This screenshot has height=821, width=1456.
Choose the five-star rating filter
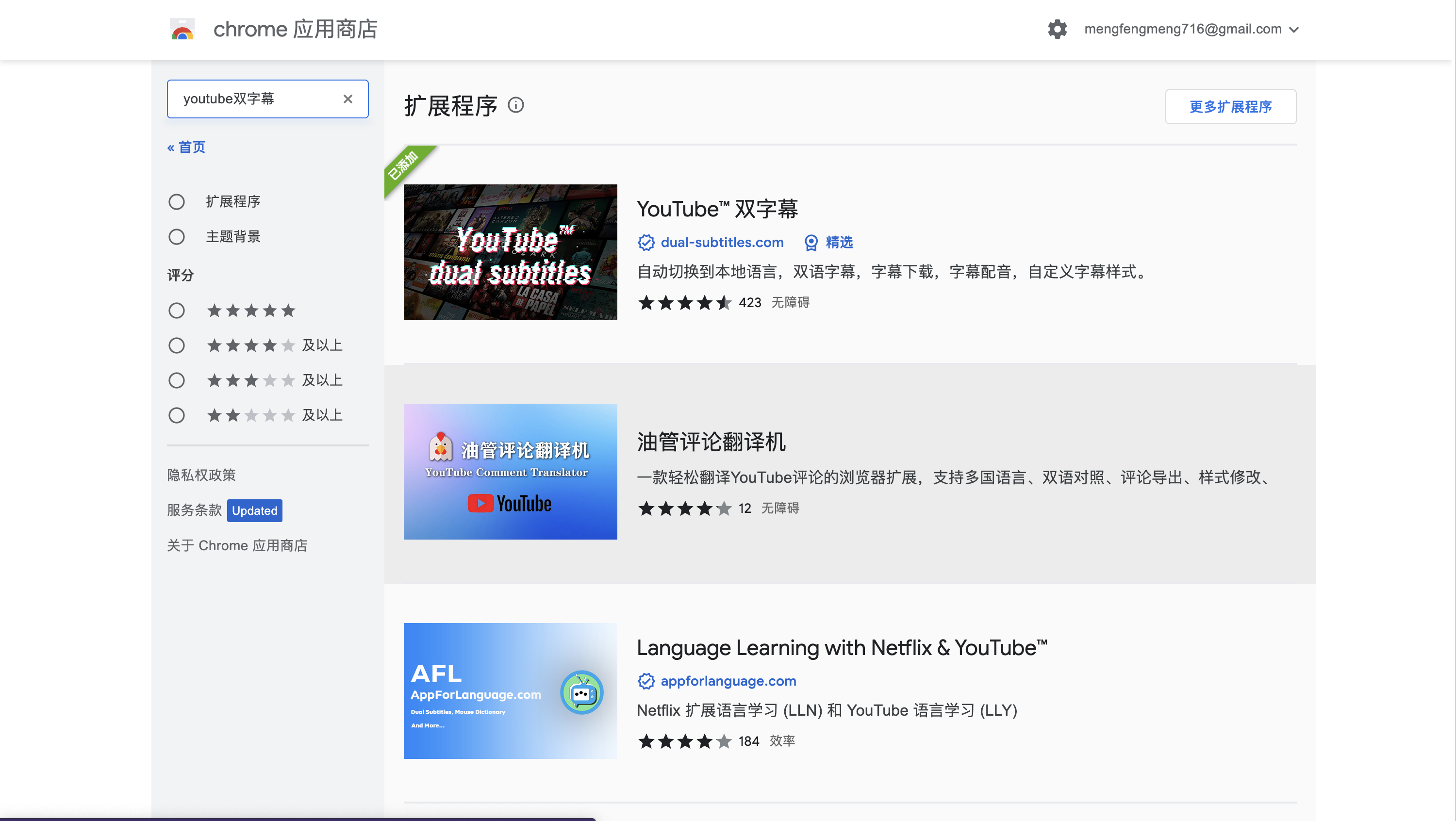177,310
